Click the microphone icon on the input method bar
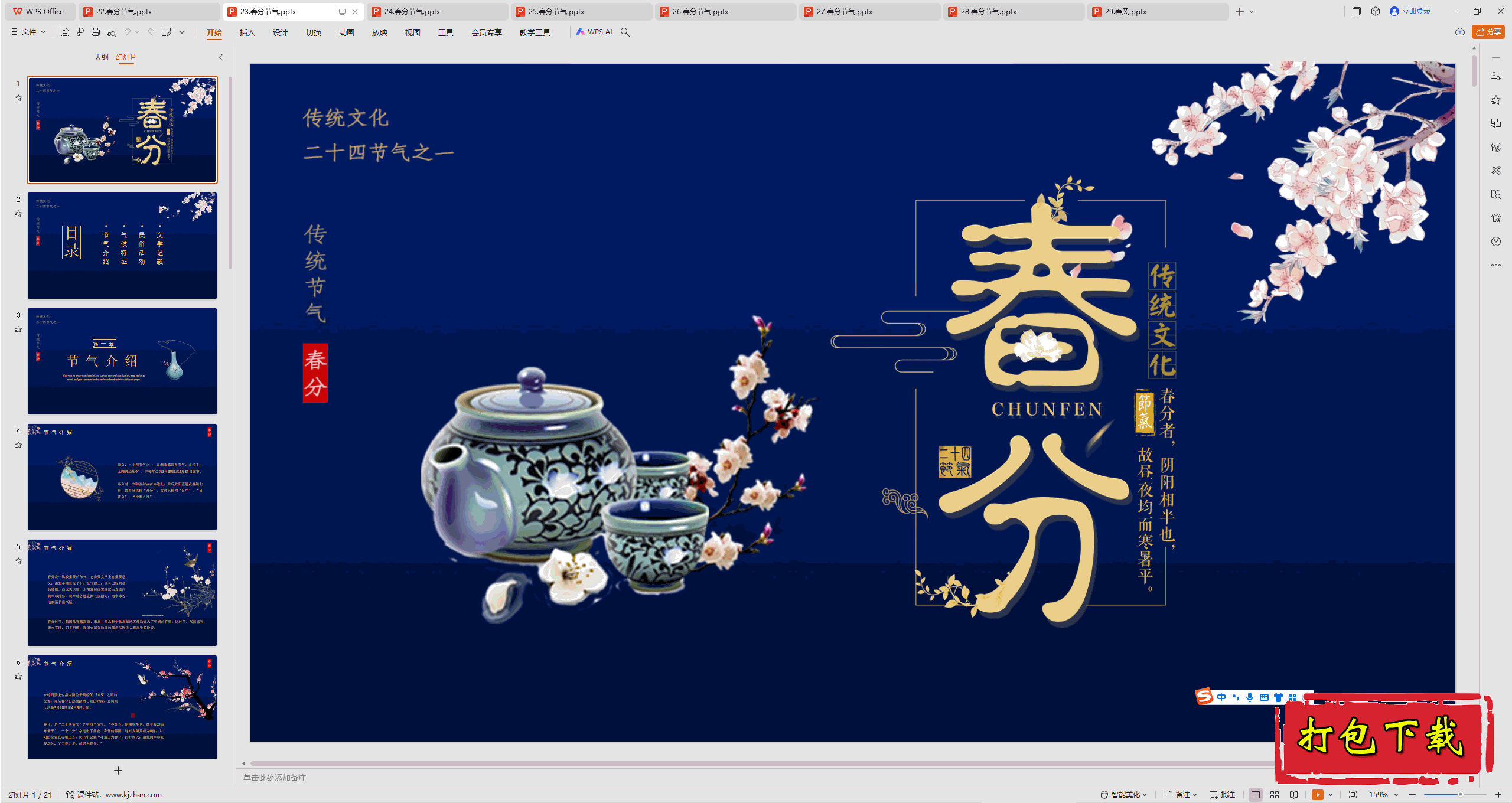 coord(1250,697)
